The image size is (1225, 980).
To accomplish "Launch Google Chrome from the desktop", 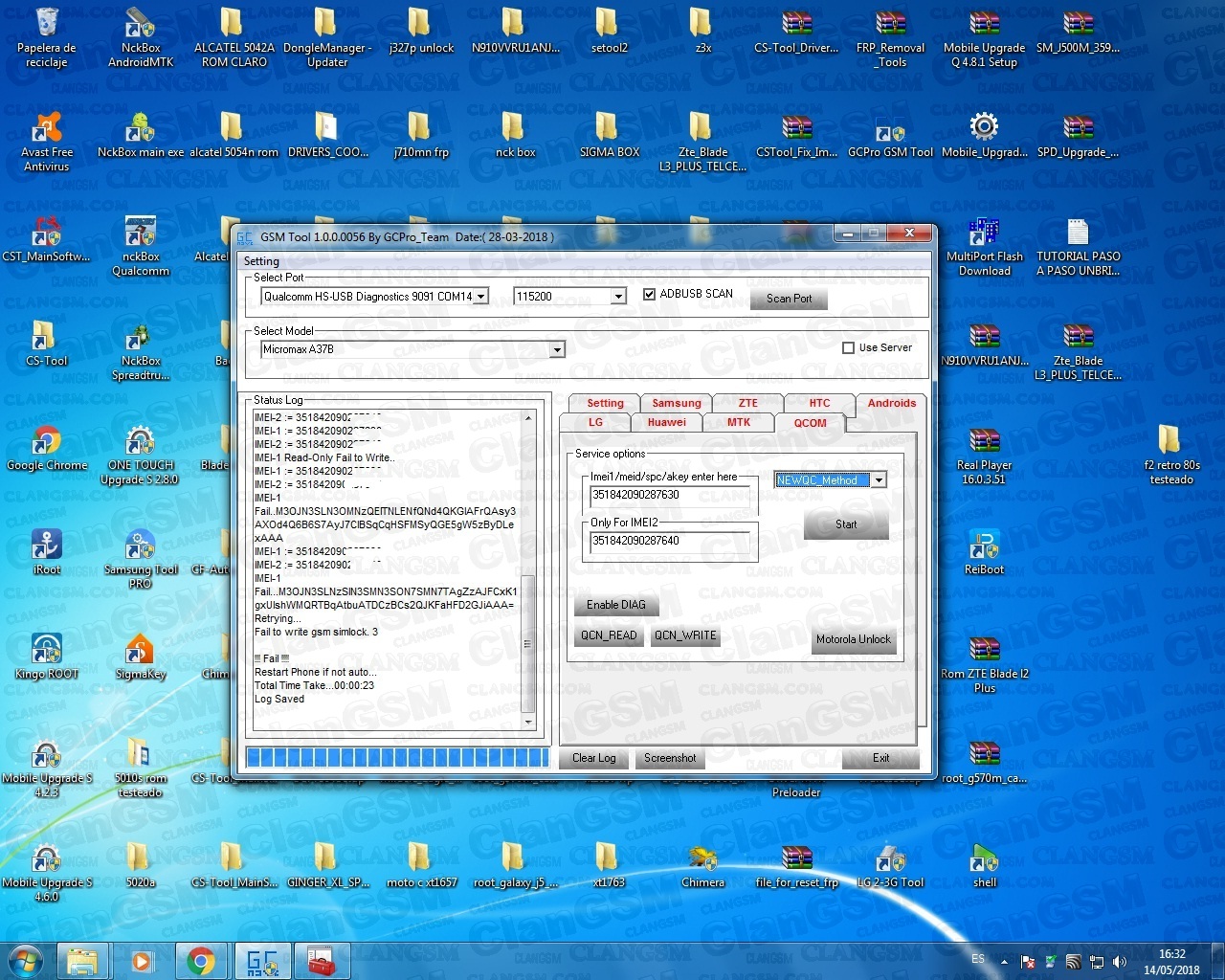I will [x=46, y=449].
